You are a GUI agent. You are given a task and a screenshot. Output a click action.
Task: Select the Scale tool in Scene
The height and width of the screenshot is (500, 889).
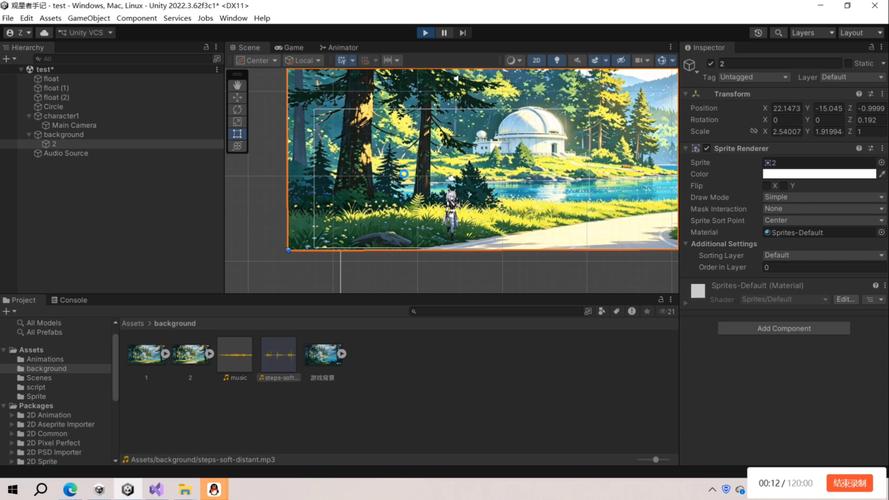237,121
